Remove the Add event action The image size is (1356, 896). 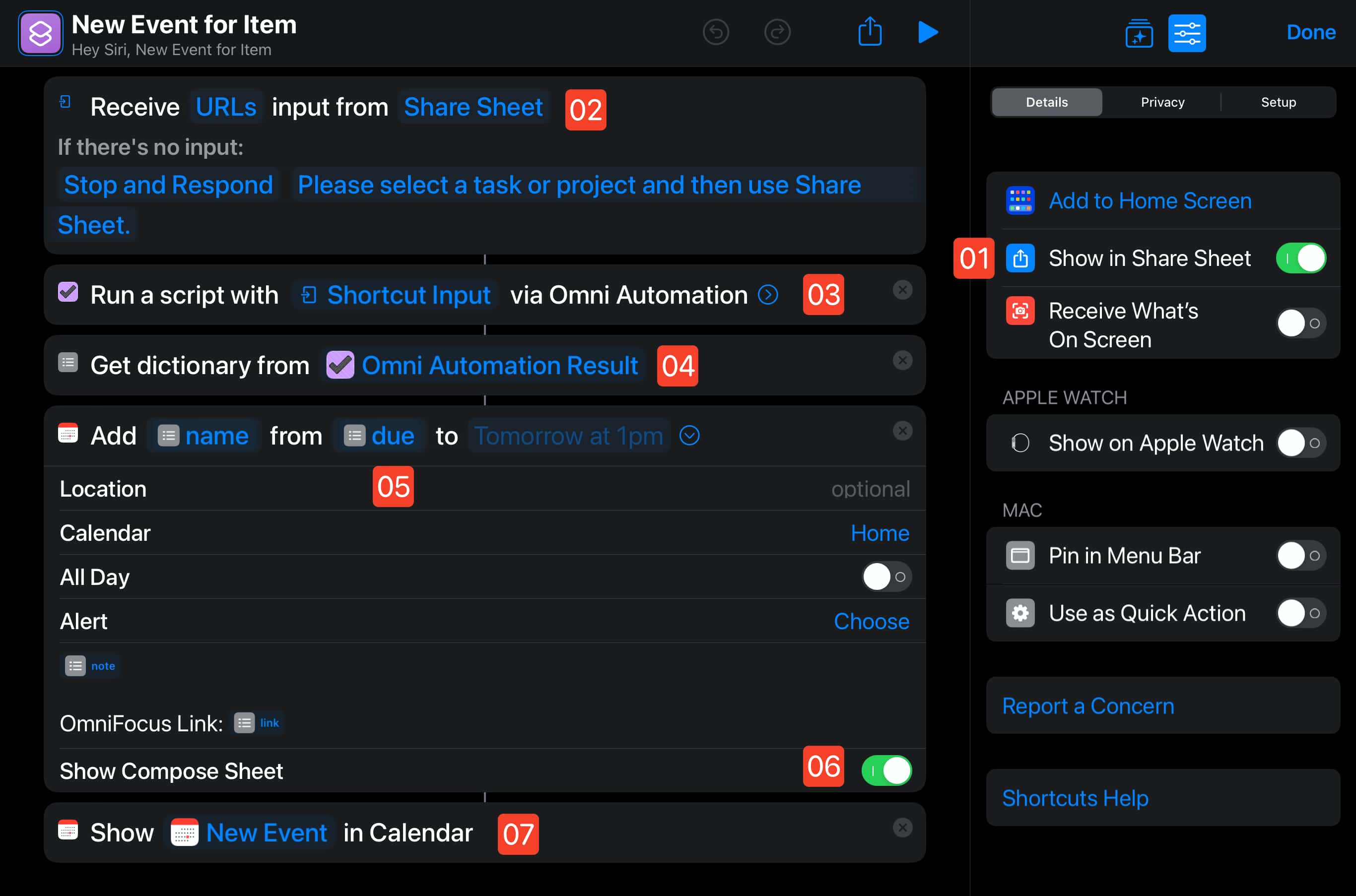902,431
